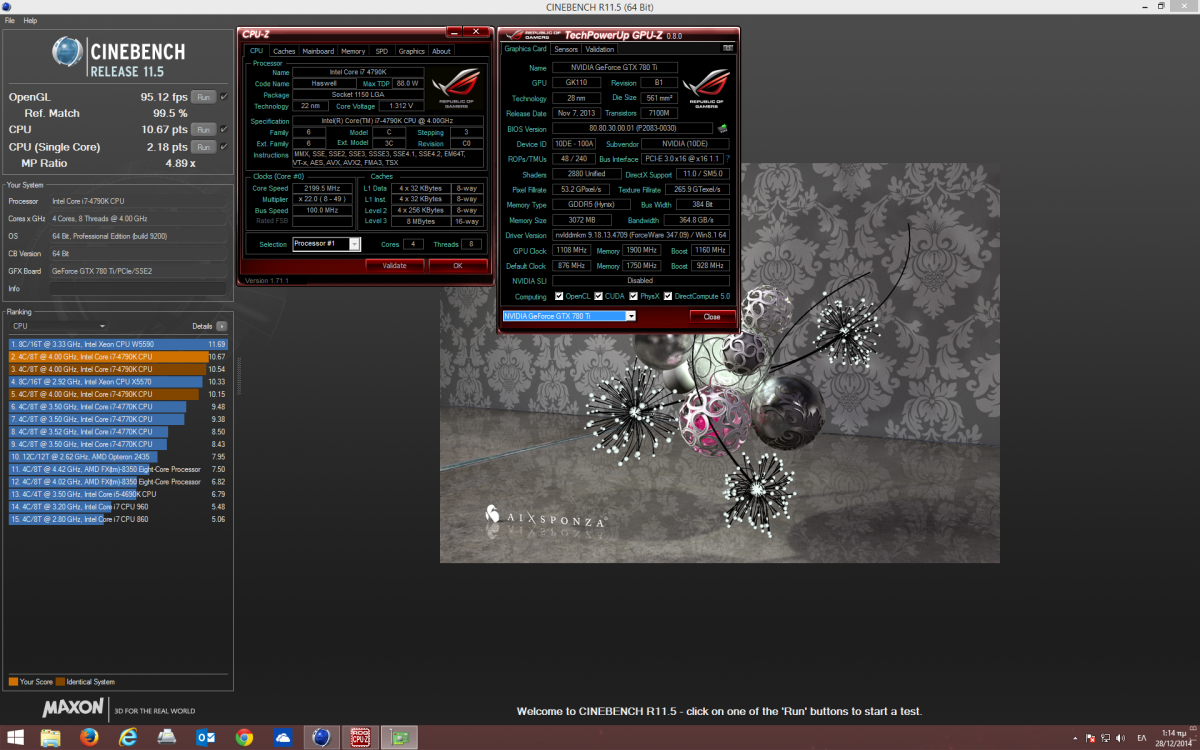Toggle the CUDA checkbox in GPU-Z
The height and width of the screenshot is (750, 1200).
598,296
